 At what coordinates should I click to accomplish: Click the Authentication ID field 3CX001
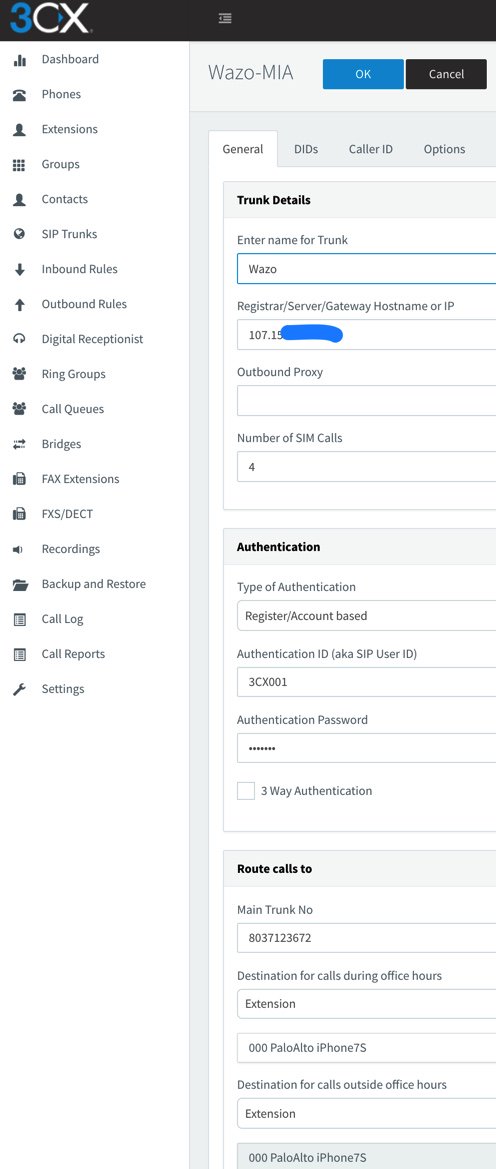[366, 681]
